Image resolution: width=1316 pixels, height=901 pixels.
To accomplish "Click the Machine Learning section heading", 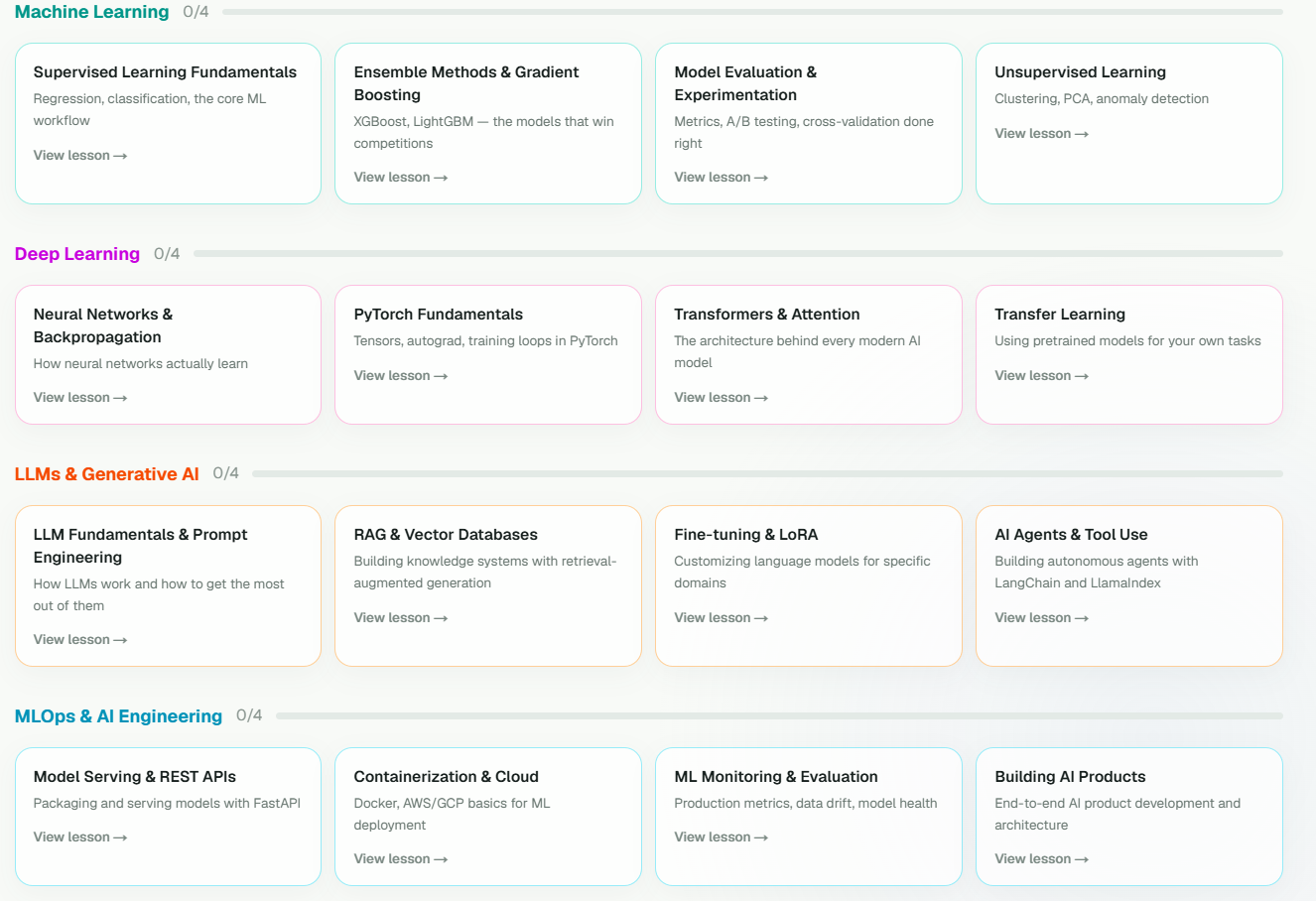I will (92, 12).
